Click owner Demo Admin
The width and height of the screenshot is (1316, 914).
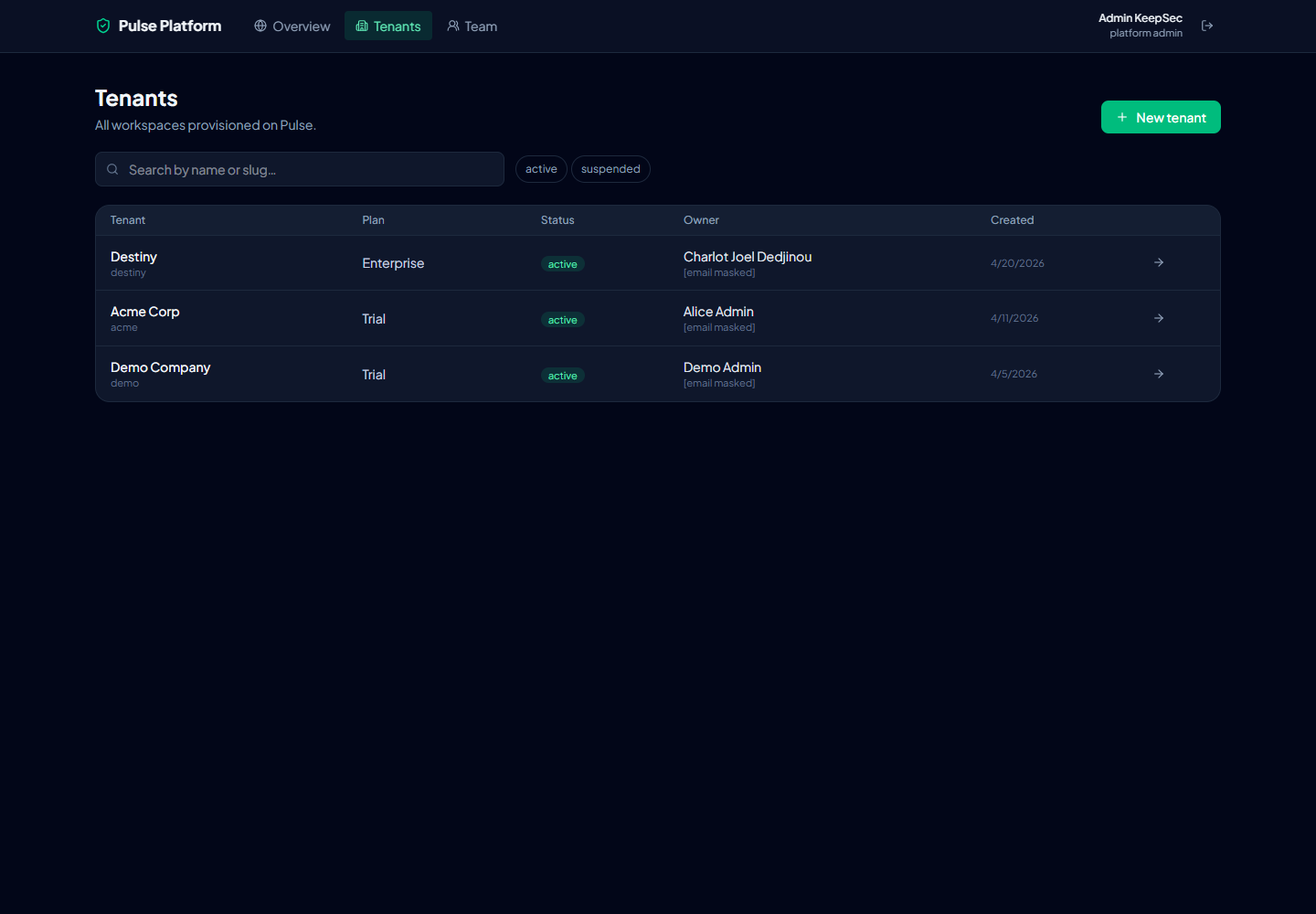pyautogui.click(x=722, y=367)
